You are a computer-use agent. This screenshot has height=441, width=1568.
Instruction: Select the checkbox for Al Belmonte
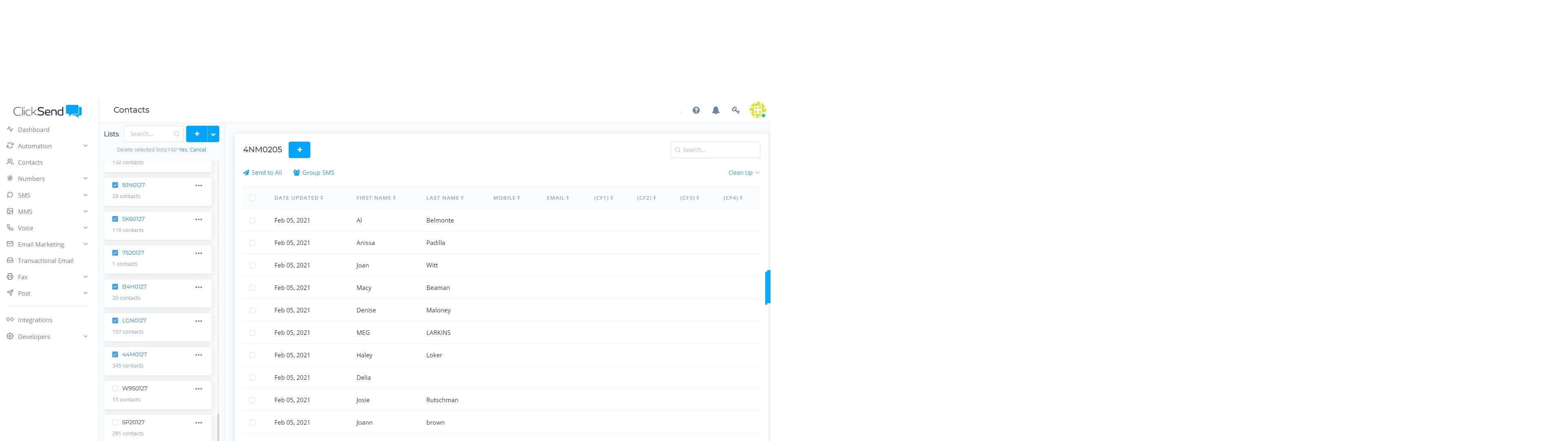(253, 220)
